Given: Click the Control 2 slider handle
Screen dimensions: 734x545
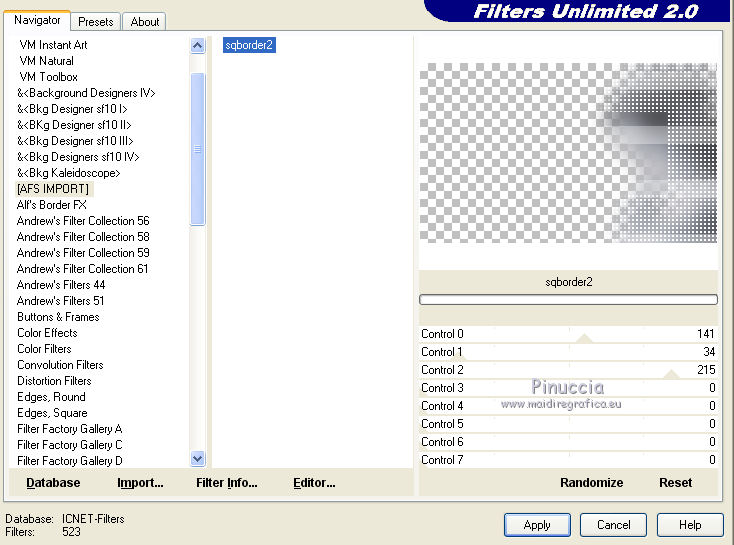Looking at the screenshot, I should click(x=671, y=374).
